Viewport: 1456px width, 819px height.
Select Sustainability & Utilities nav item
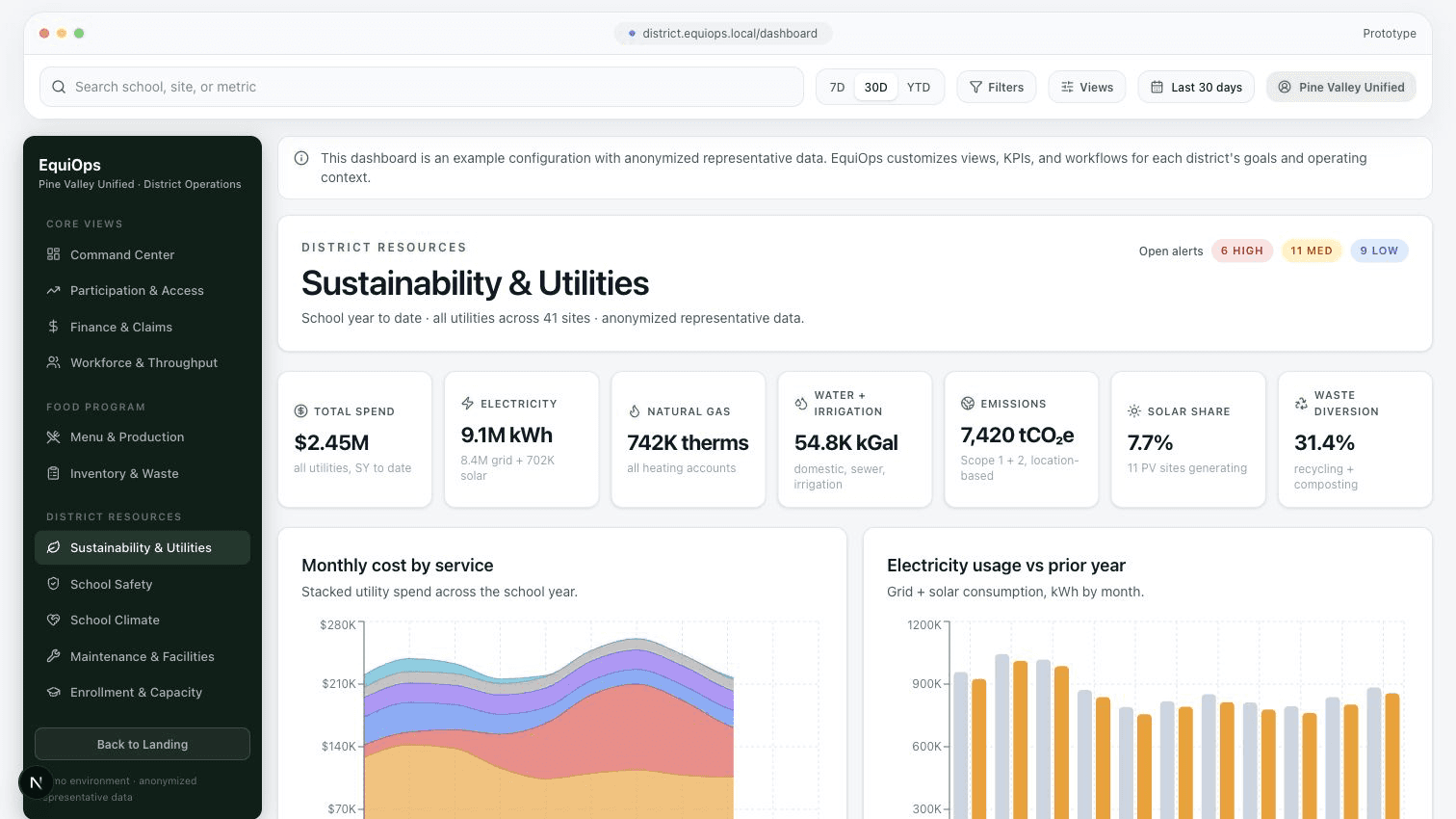click(143, 547)
